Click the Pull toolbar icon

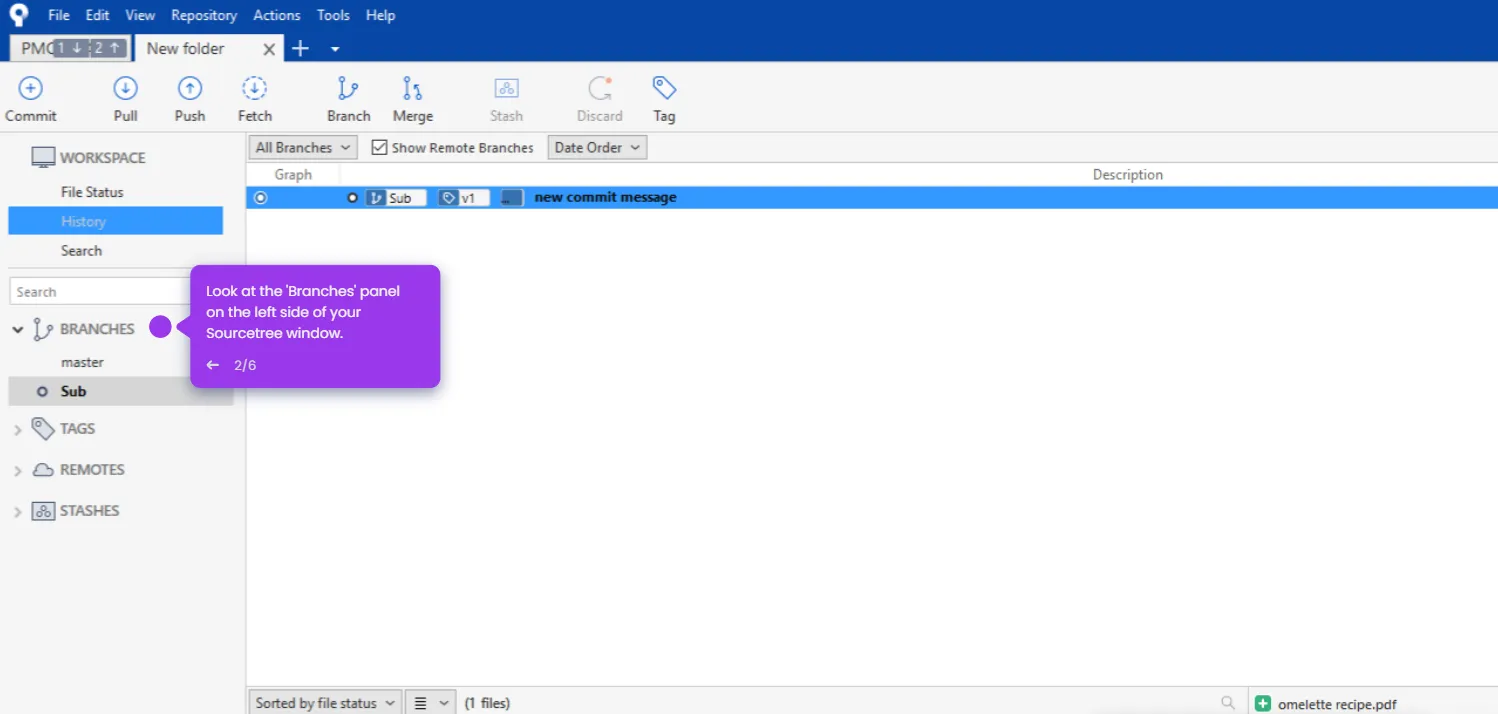click(125, 88)
